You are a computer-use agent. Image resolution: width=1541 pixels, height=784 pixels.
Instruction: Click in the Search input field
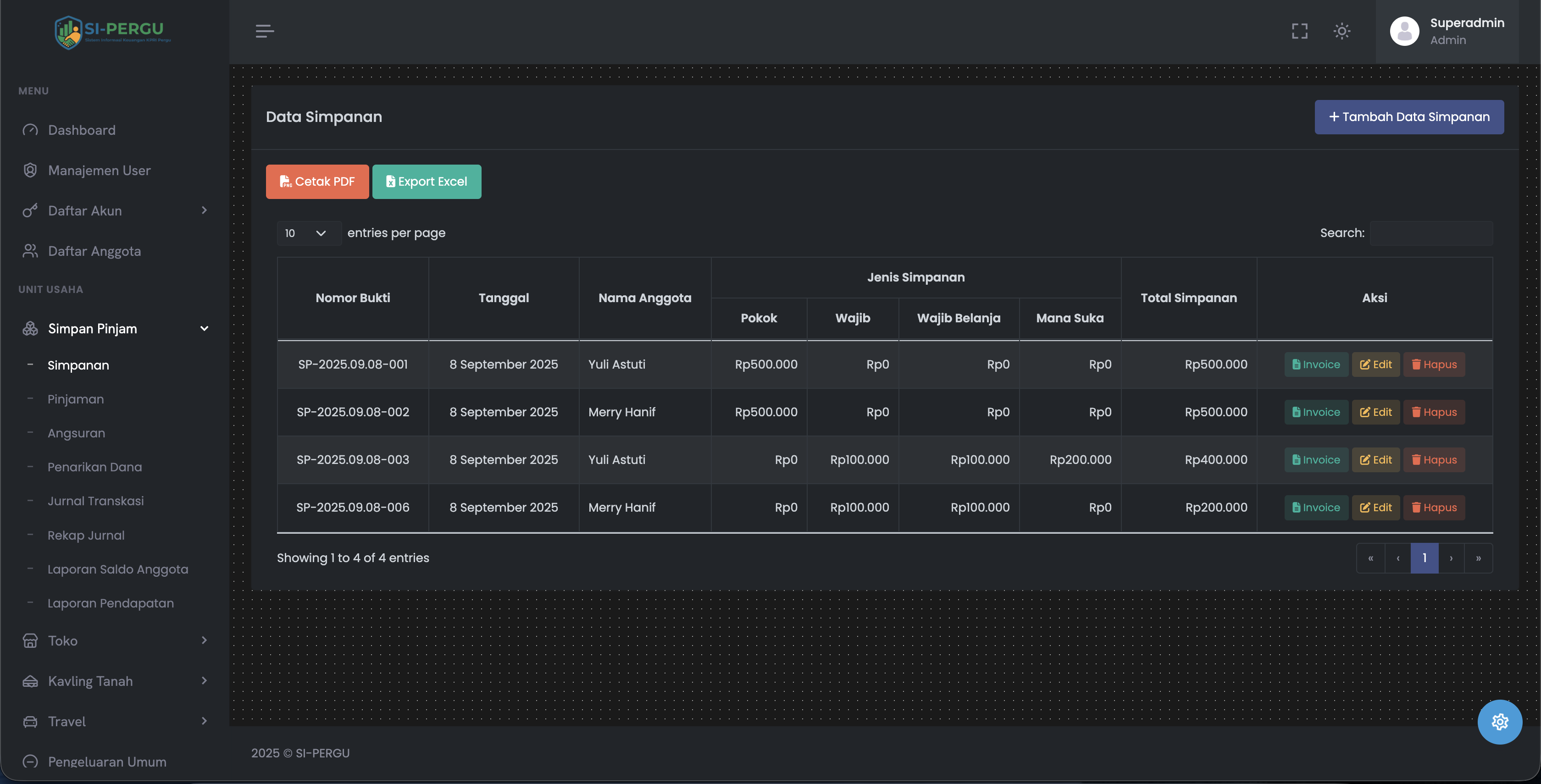coord(1431,233)
